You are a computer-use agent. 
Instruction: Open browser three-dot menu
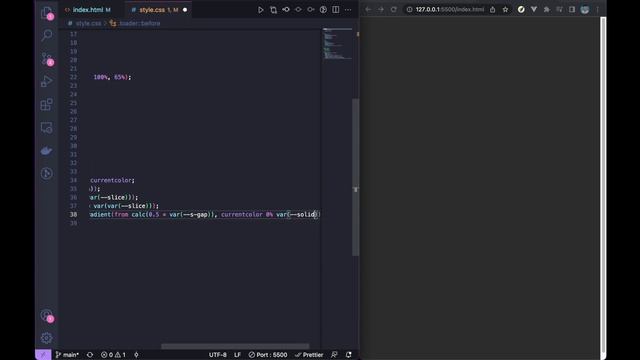pyautogui.click(x=598, y=9)
